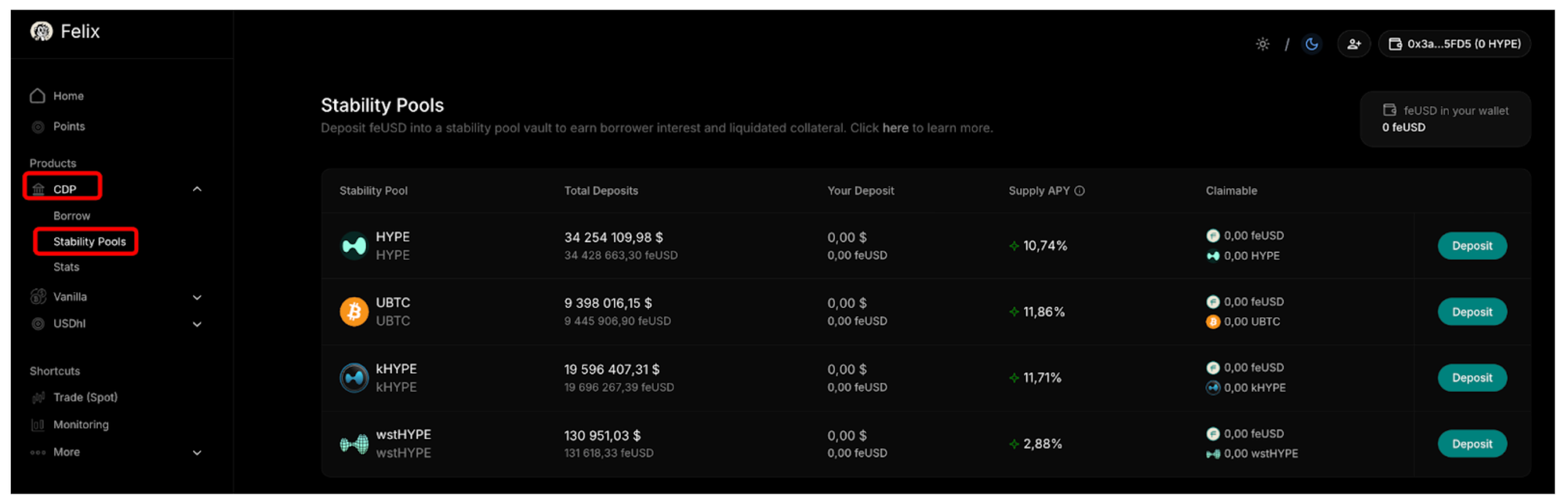Open the Home icon in sidebar
The width and height of the screenshot is (1568, 503).
coord(38,96)
